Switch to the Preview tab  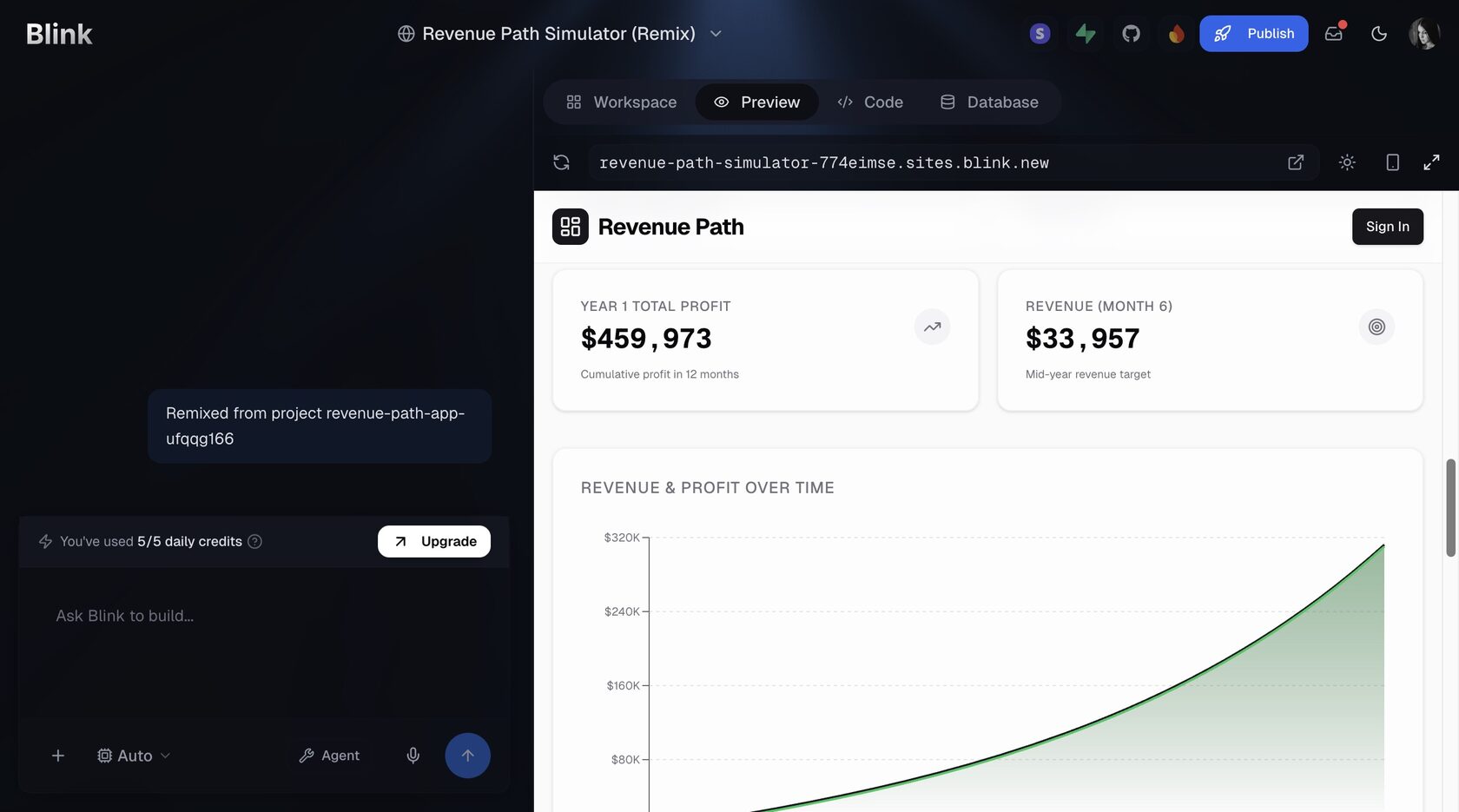(756, 102)
